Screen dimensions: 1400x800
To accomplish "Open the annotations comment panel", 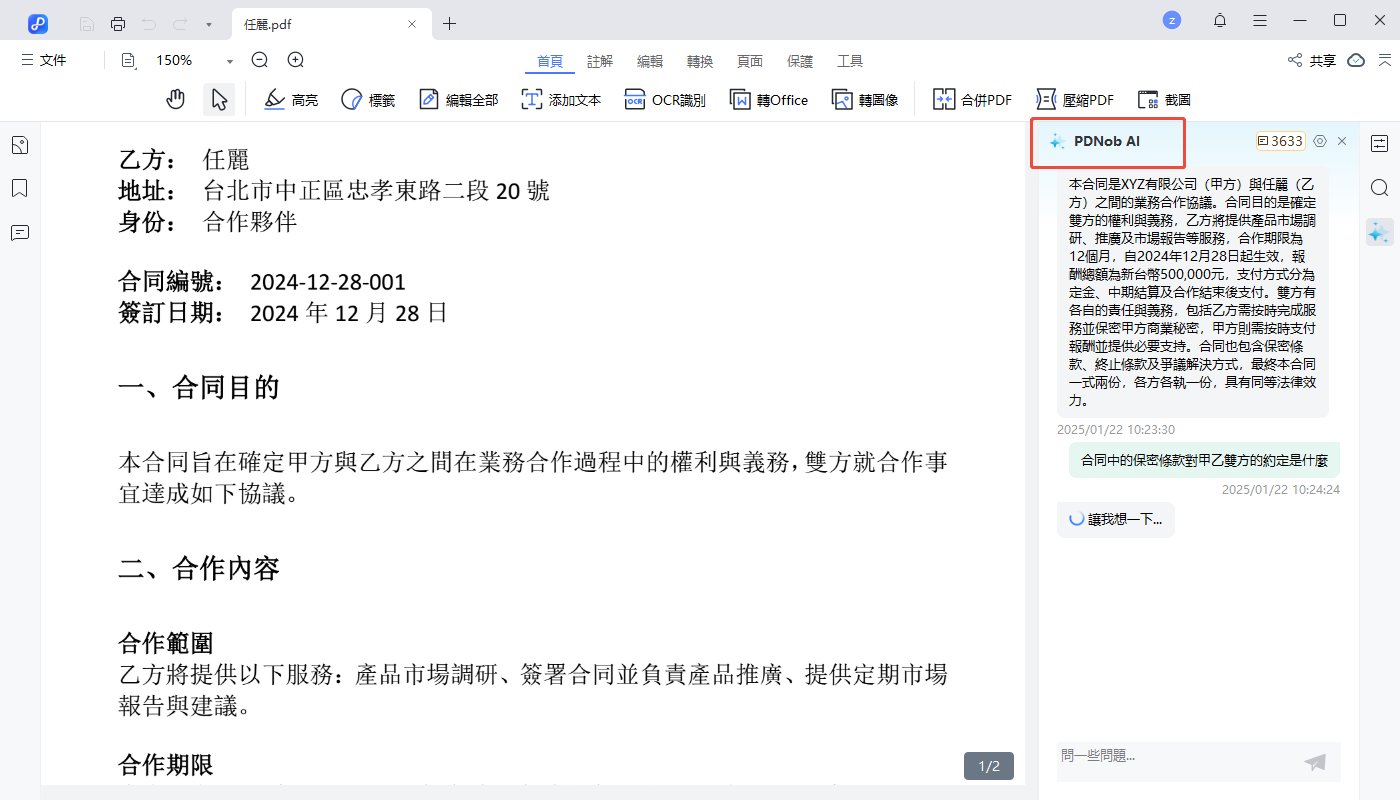I will pos(19,232).
